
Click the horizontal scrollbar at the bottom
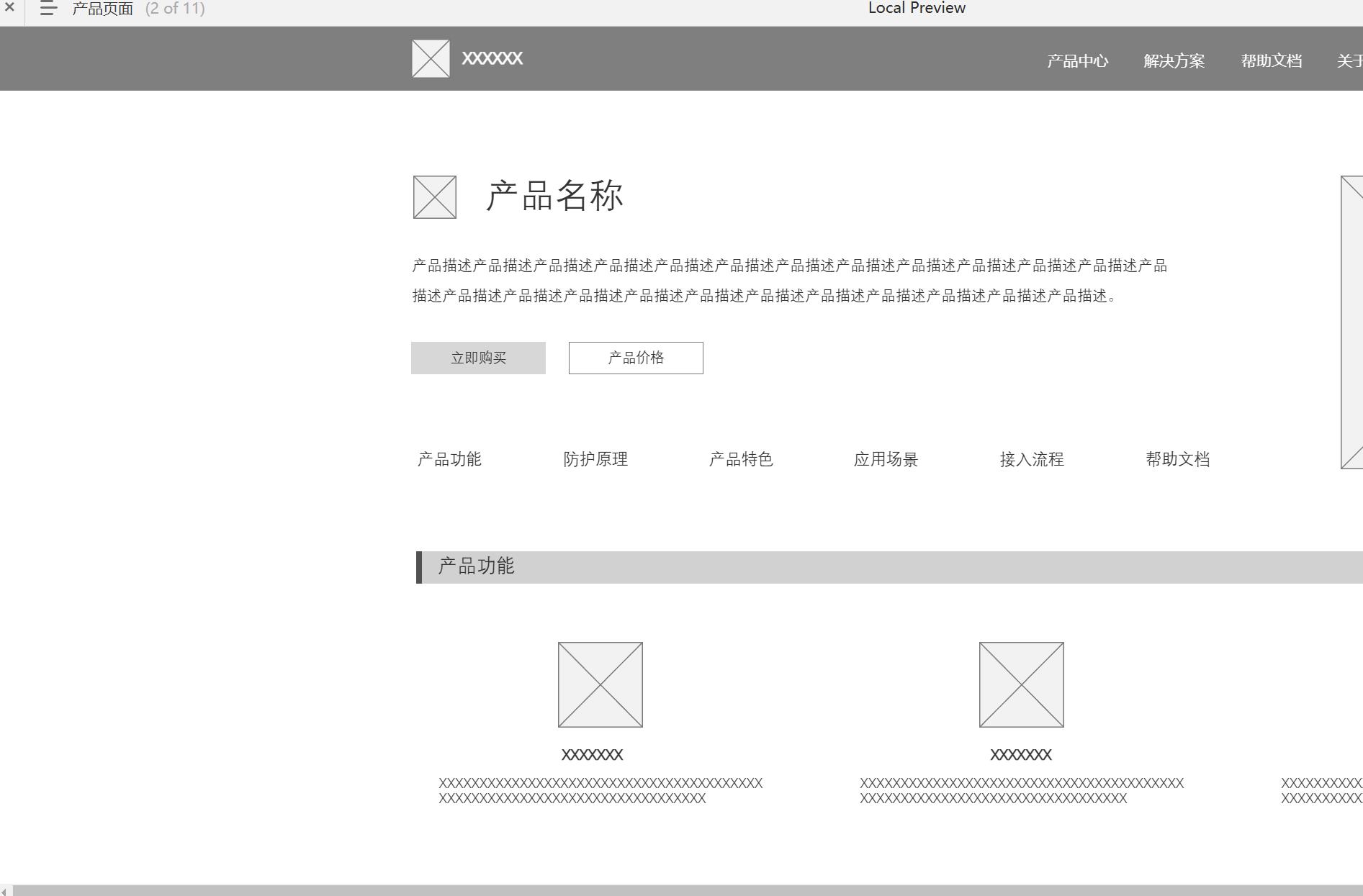[x=688, y=891]
